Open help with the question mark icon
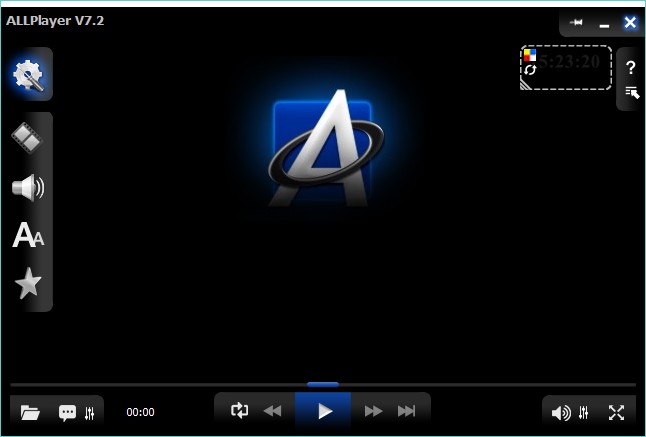 coord(630,68)
